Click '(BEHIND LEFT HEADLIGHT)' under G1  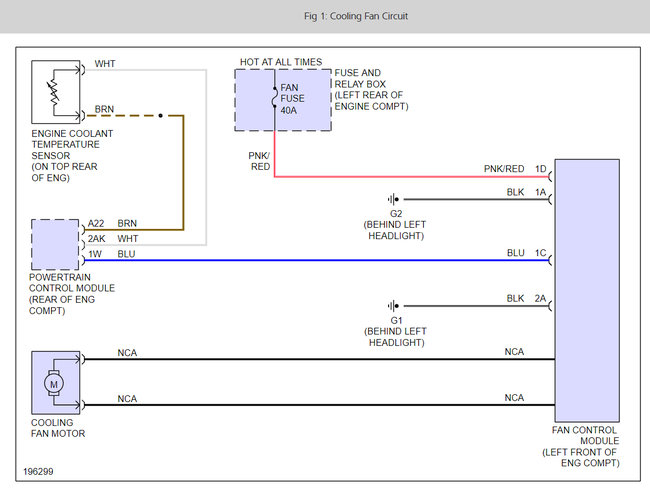(x=395, y=337)
